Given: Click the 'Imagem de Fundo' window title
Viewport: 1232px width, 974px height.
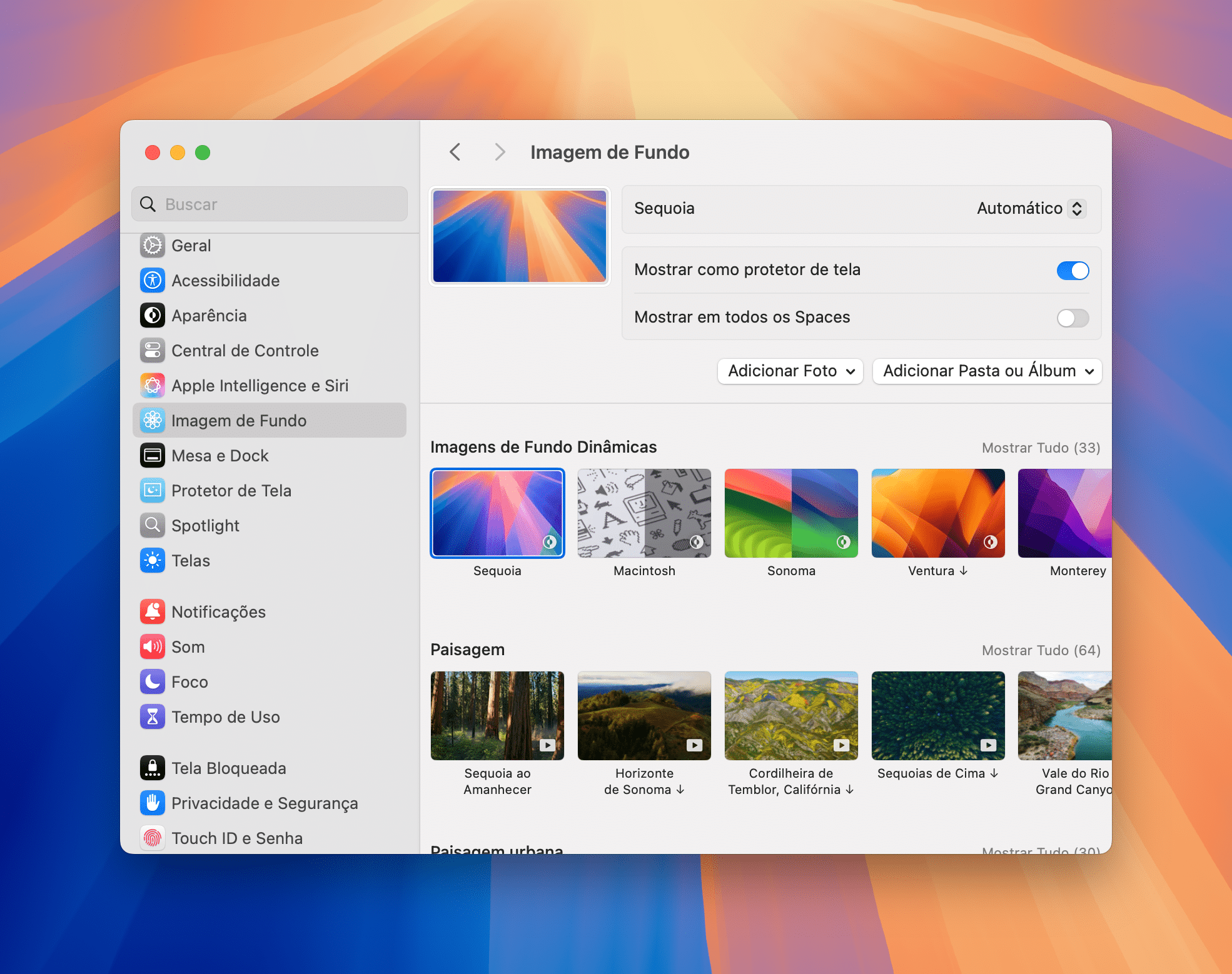Looking at the screenshot, I should pyautogui.click(x=610, y=152).
